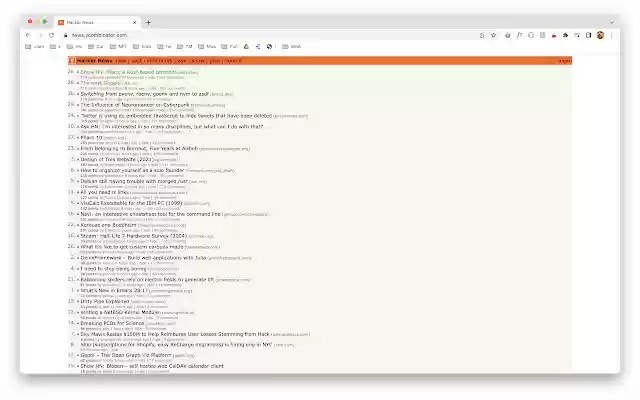Open the Extensions puzzle-piece menu
640x400 pixels.
(565, 36)
